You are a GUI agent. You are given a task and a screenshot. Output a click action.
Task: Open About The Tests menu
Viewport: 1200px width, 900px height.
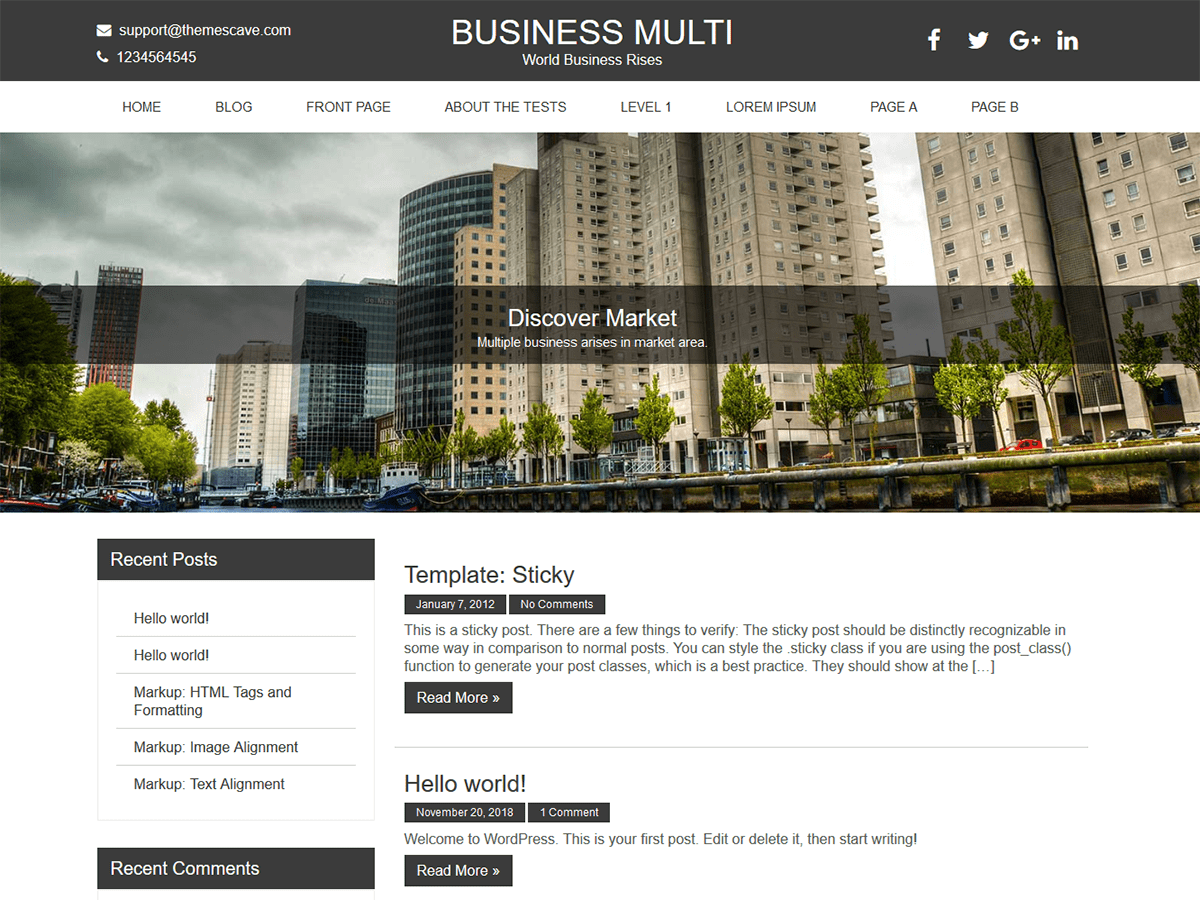pyautogui.click(x=505, y=107)
